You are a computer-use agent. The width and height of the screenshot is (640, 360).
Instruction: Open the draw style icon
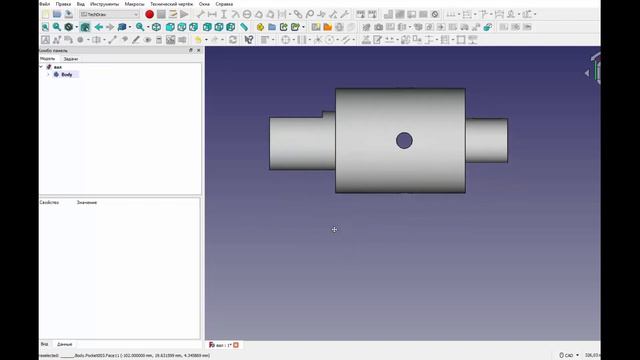69,27
